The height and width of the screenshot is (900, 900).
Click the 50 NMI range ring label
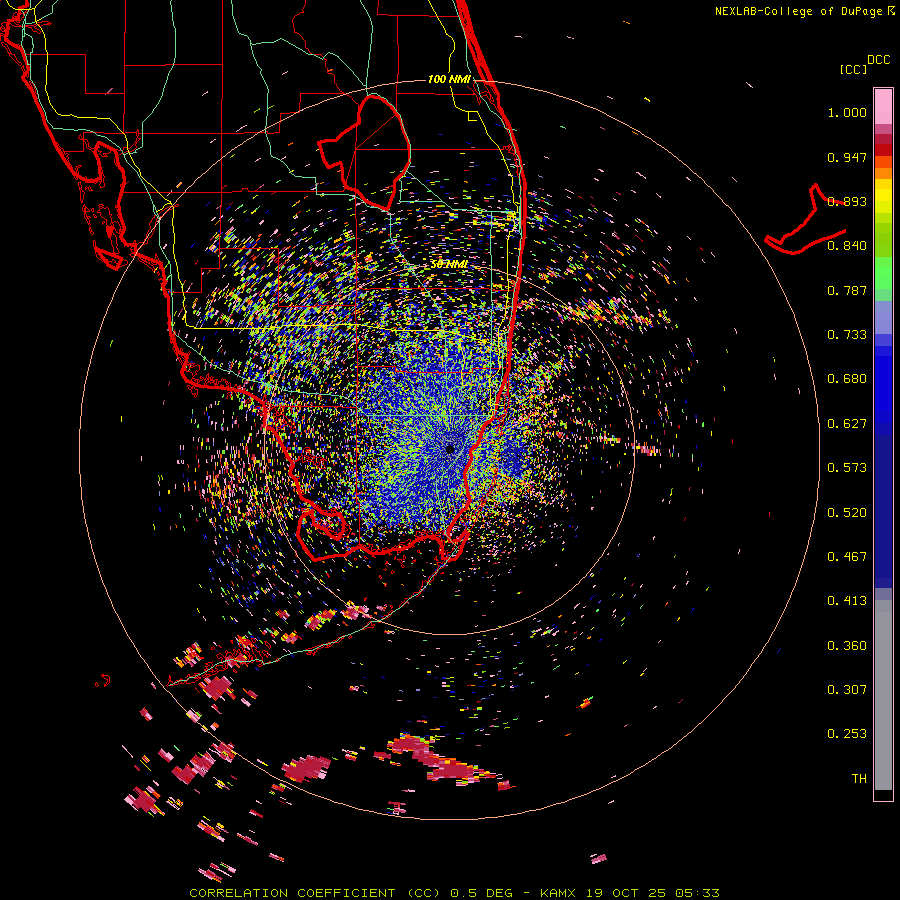(x=449, y=265)
